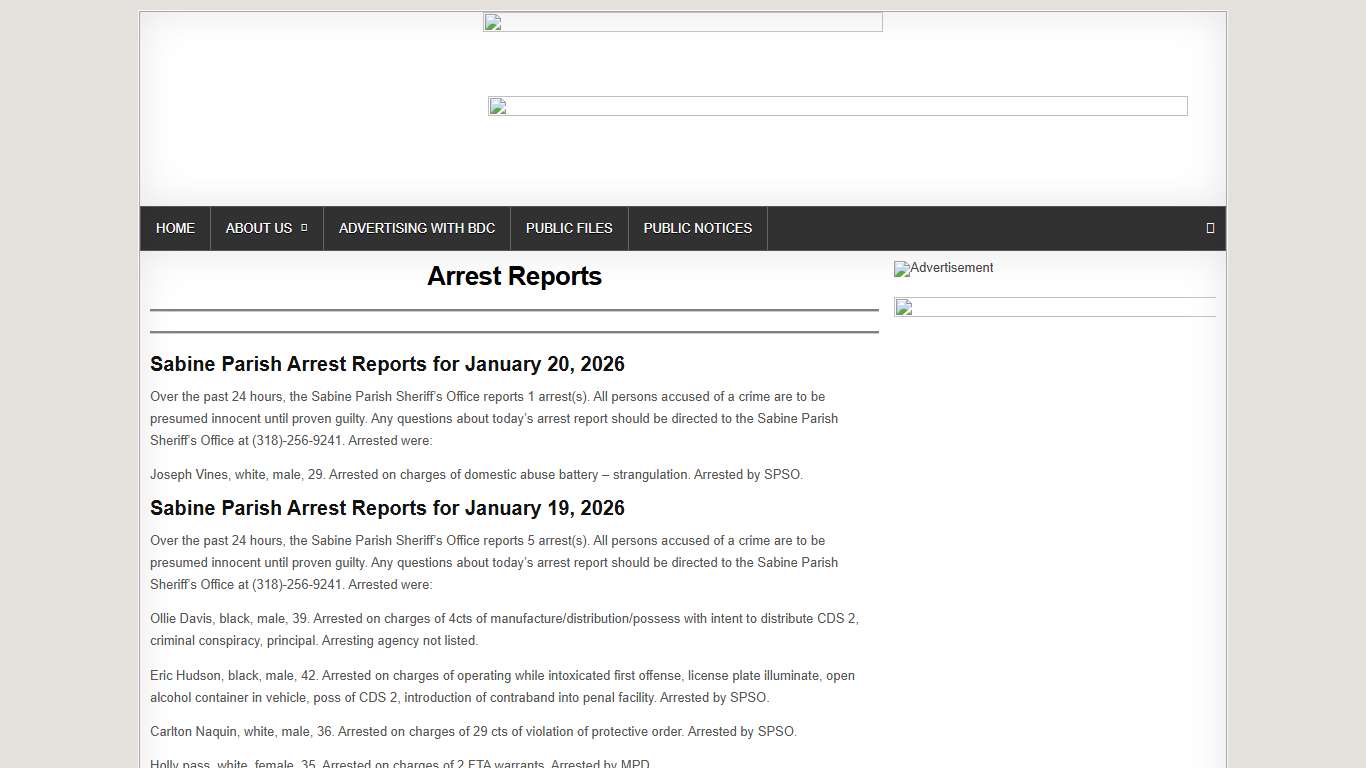Viewport: 1366px width, 768px height.
Task: Click the broken logo icon in the header area
Action: (x=490, y=21)
